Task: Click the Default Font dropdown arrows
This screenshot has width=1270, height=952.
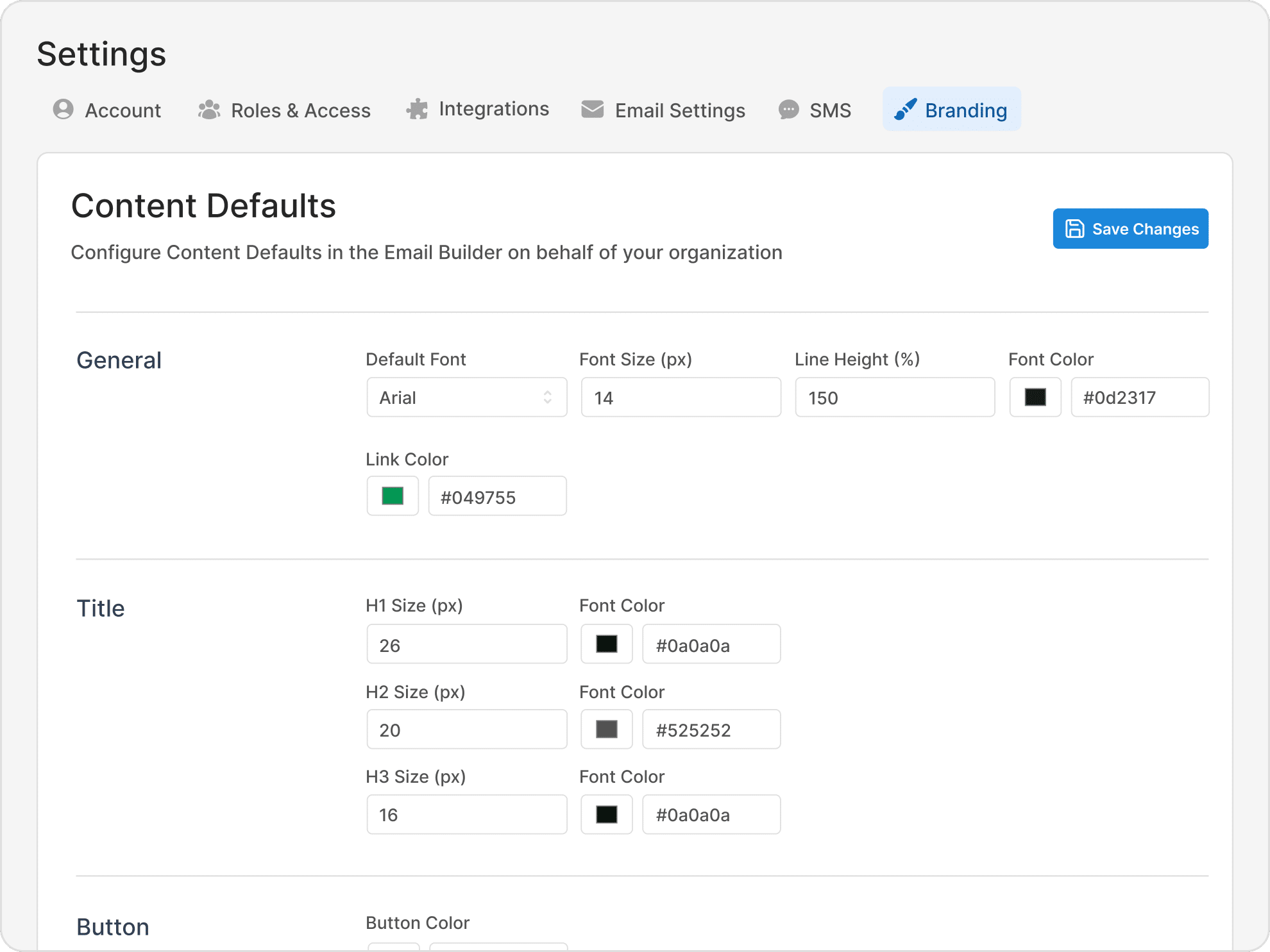Action: pyautogui.click(x=547, y=397)
